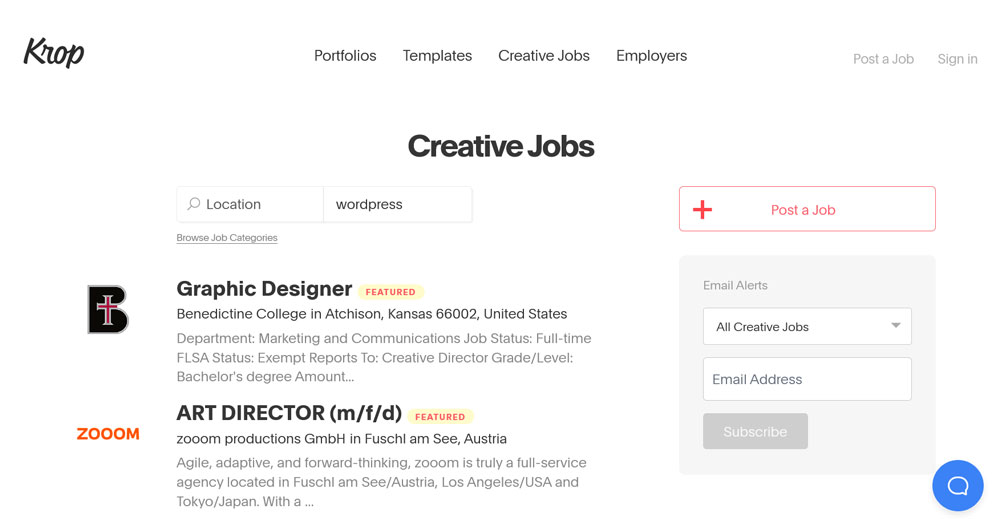Click the search magnifier icon
Image resolution: width=1000 pixels, height=519 pixels.
point(194,204)
